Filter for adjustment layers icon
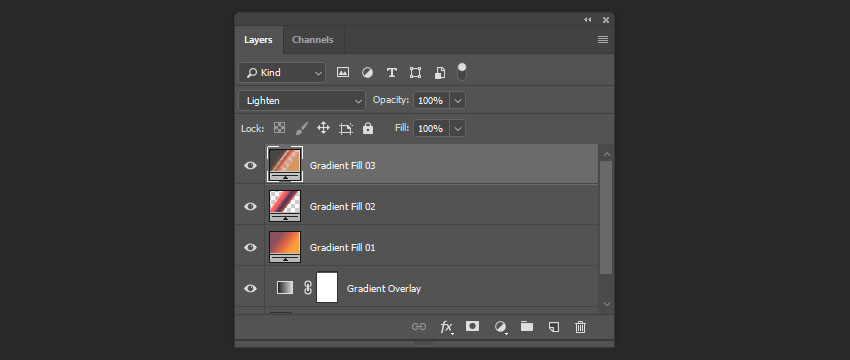The height and width of the screenshot is (360, 850). coord(368,73)
